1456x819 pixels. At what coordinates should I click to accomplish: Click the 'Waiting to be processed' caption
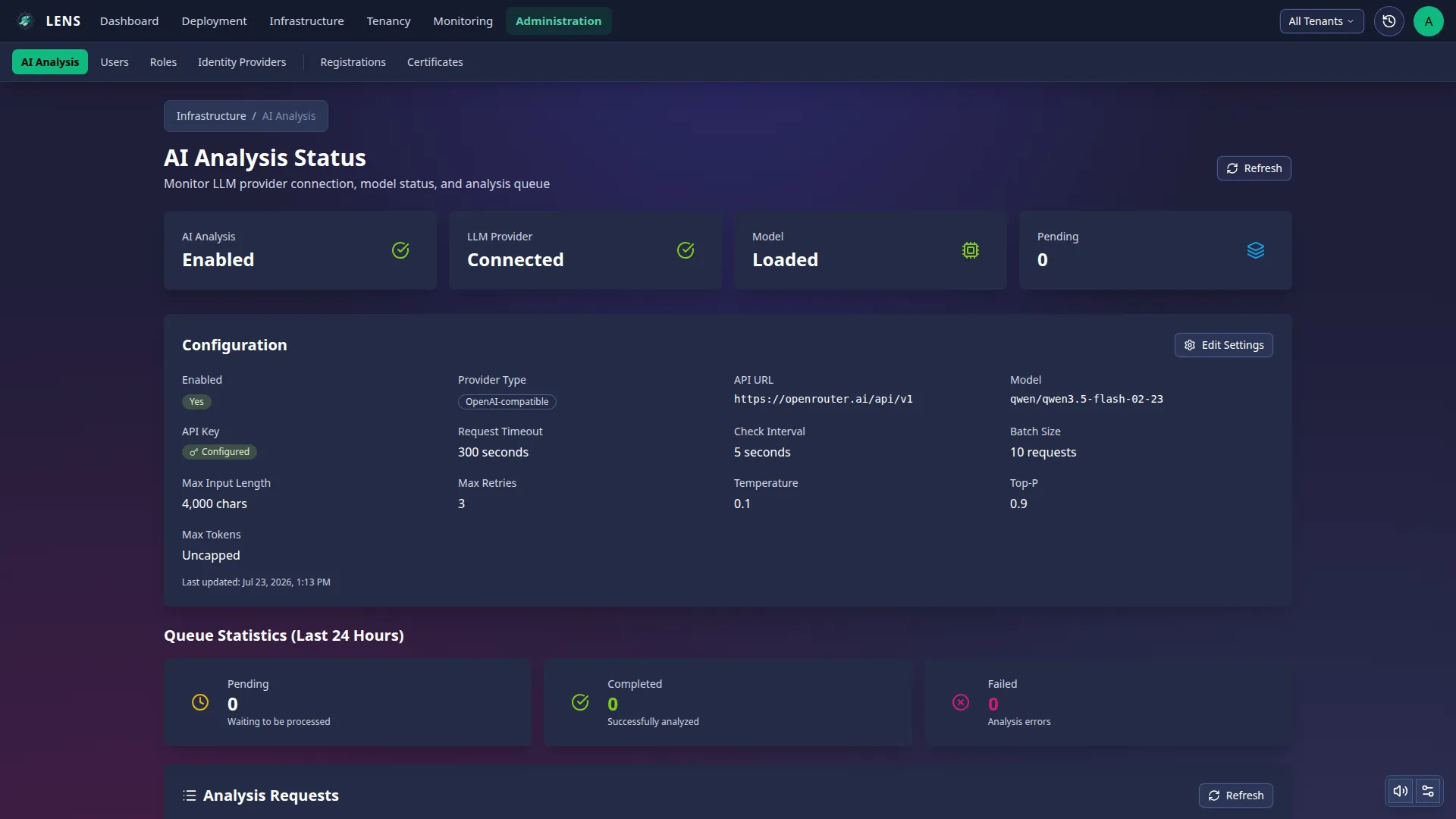click(278, 722)
